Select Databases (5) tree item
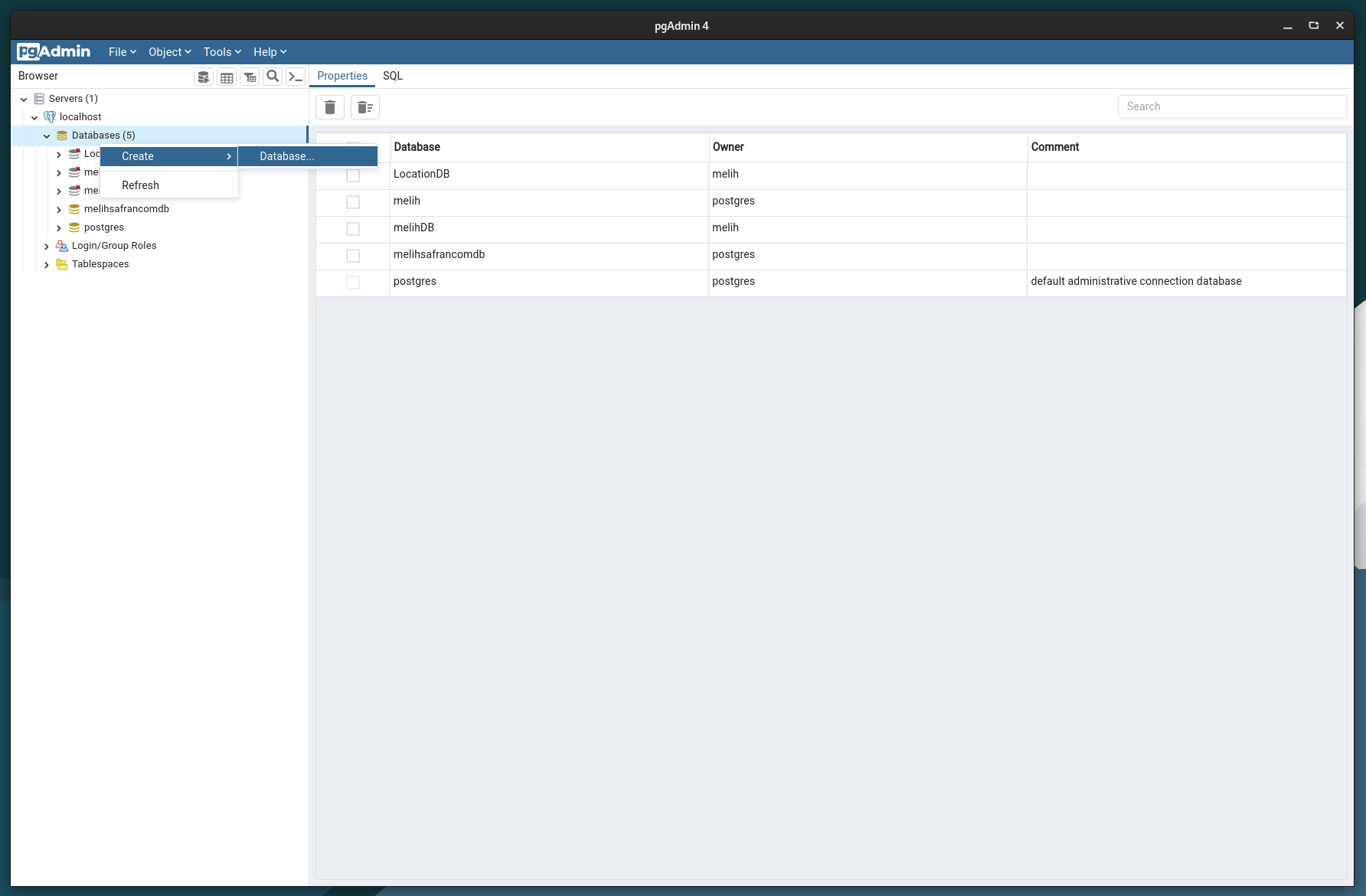The image size is (1366, 896). click(103, 136)
